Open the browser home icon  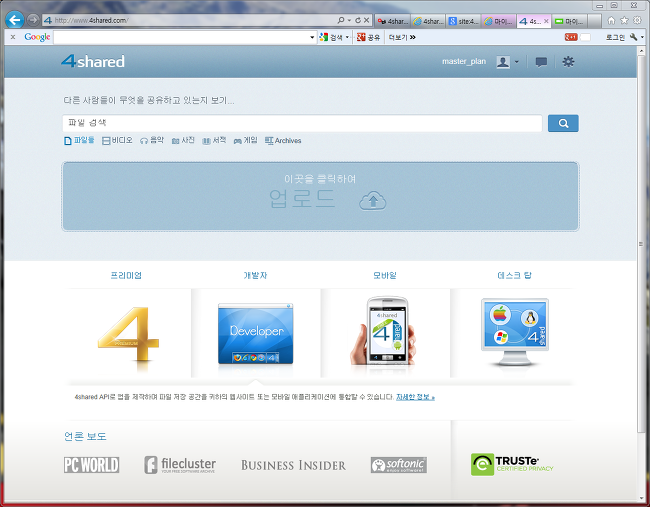[x=611, y=20]
